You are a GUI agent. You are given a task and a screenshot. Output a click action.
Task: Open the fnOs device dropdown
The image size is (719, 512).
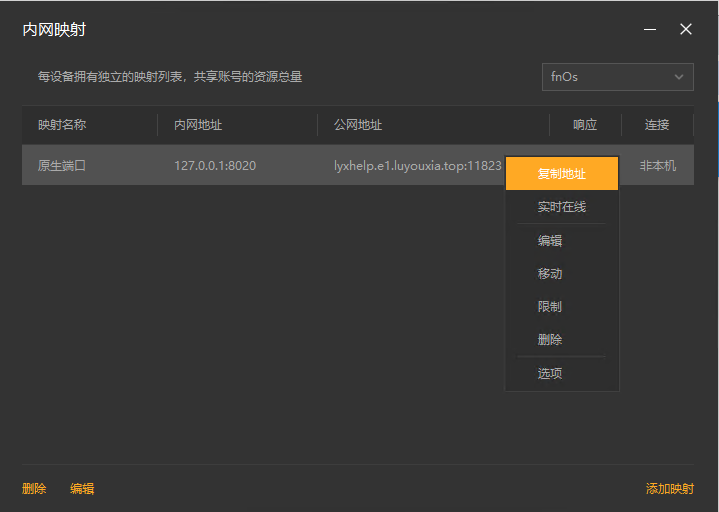pyautogui.click(x=617, y=77)
